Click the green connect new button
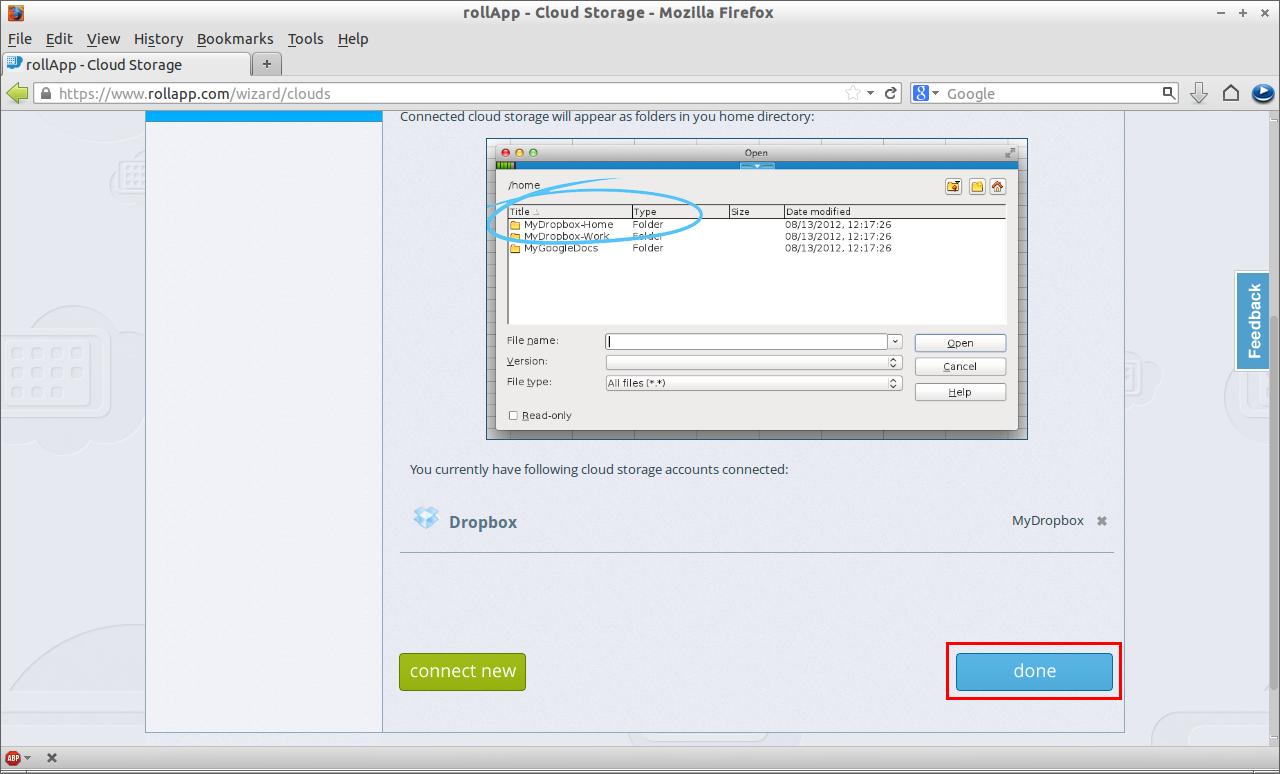Screen dimensions: 1280x774 (x=462, y=671)
